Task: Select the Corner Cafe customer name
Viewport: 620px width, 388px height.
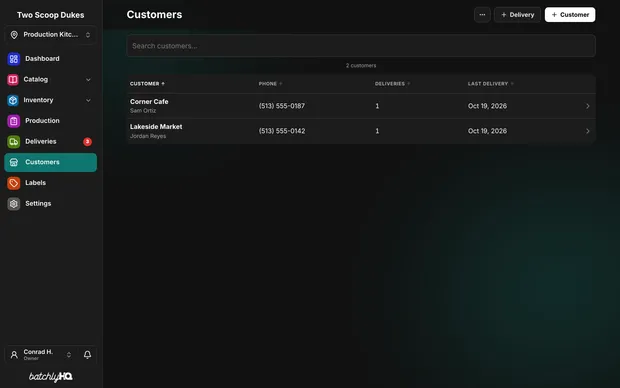Action: [149, 102]
